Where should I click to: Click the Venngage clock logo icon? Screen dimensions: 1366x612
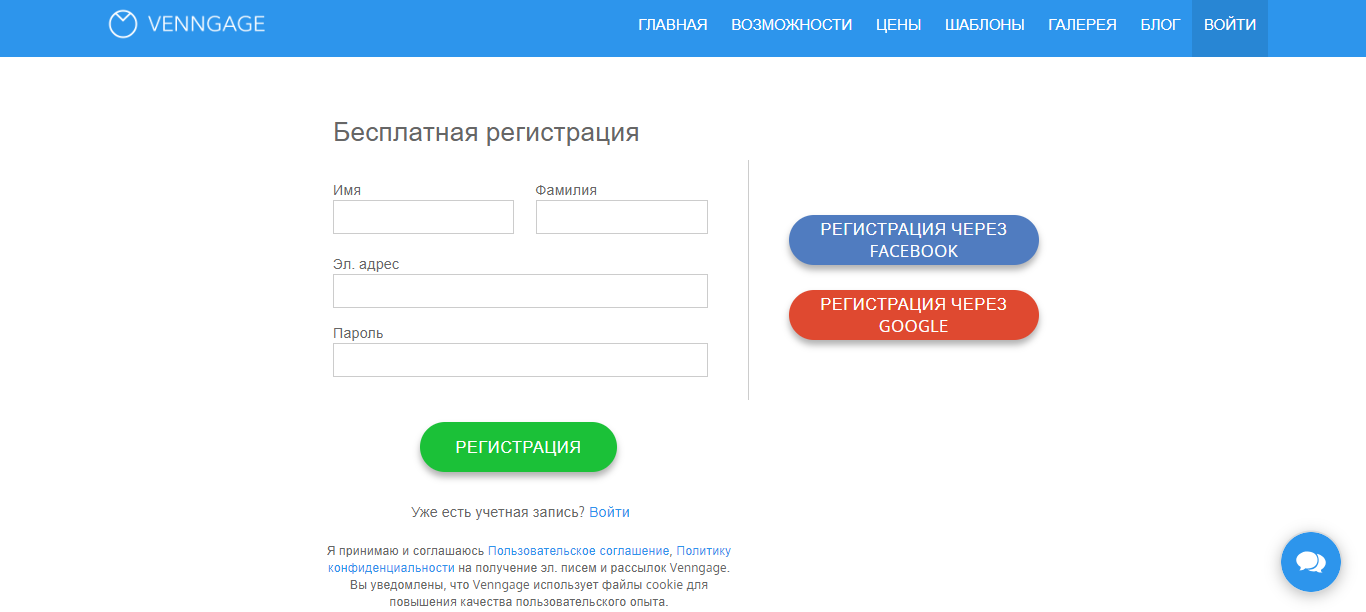(122, 25)
